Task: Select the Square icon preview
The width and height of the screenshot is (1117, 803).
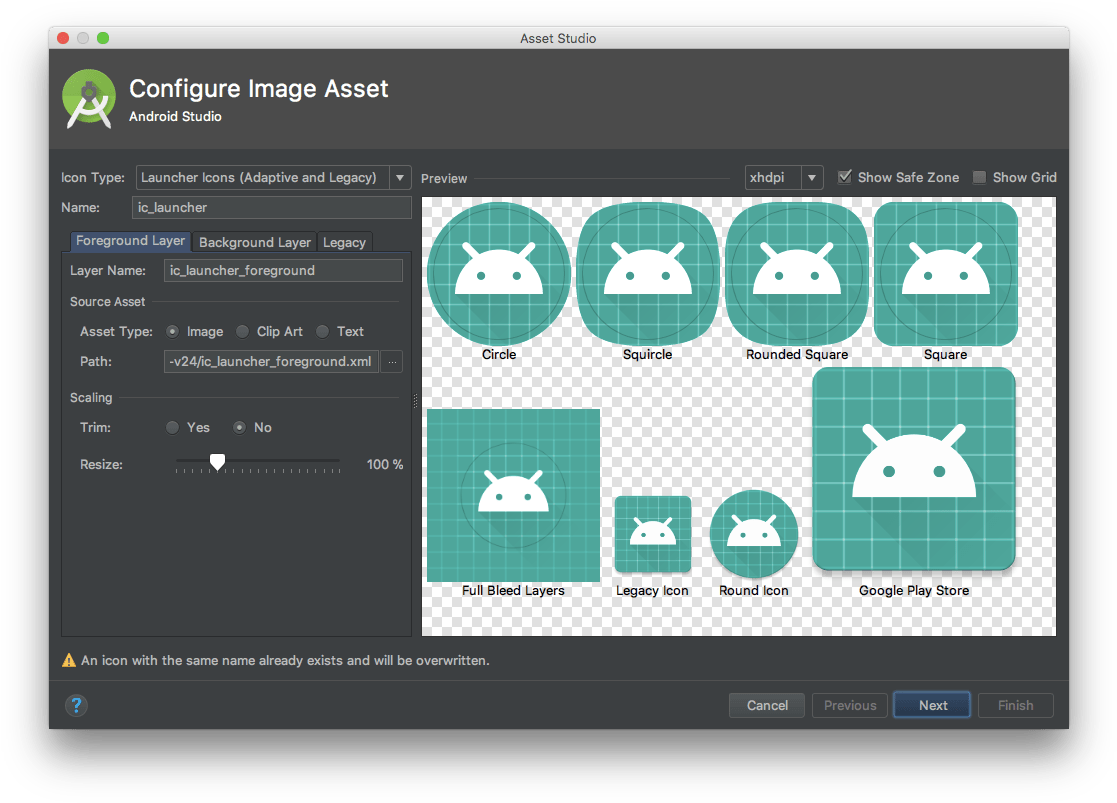Action: [945, 274]
